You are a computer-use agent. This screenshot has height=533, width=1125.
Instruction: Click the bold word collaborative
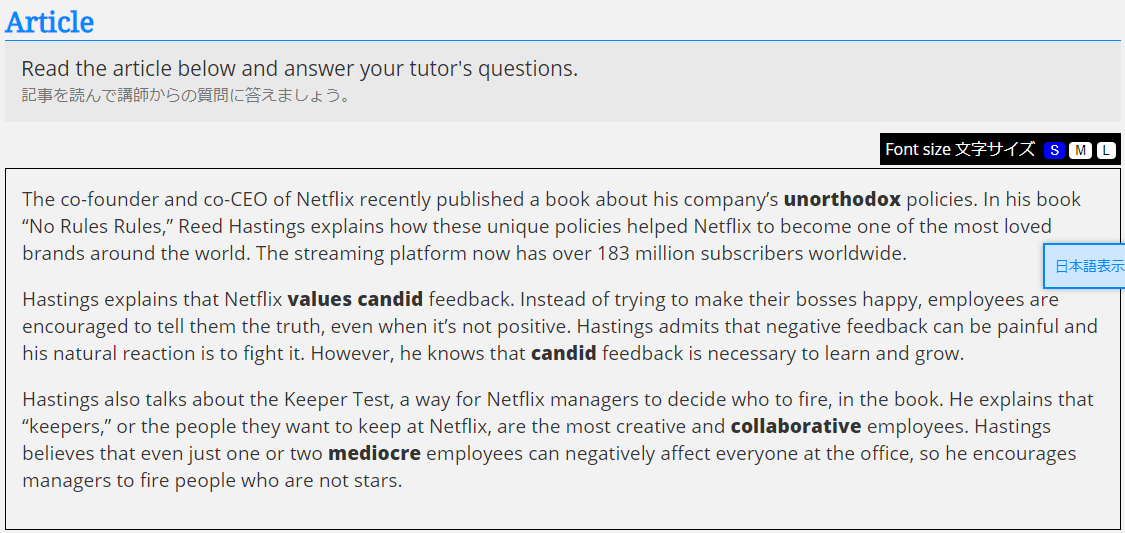click(x=796, y=426)
